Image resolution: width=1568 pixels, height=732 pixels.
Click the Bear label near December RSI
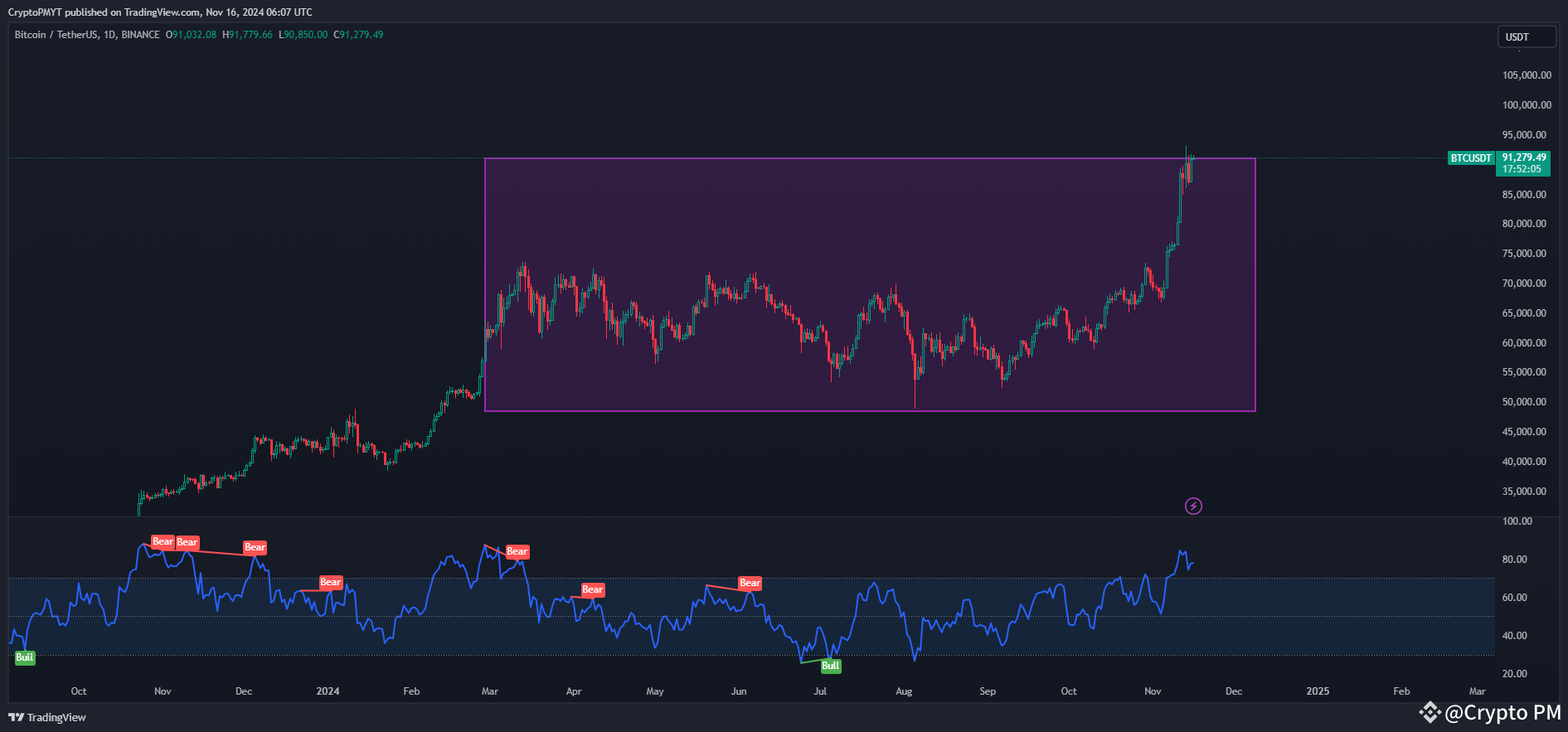click(255, 547)
